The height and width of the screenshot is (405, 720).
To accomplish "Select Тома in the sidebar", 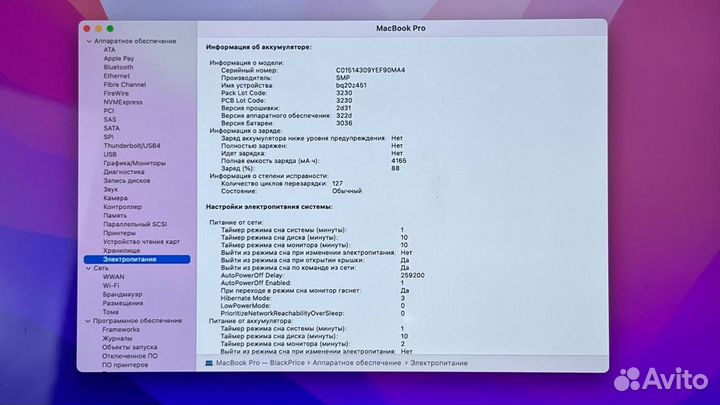I will pos(110,312).
